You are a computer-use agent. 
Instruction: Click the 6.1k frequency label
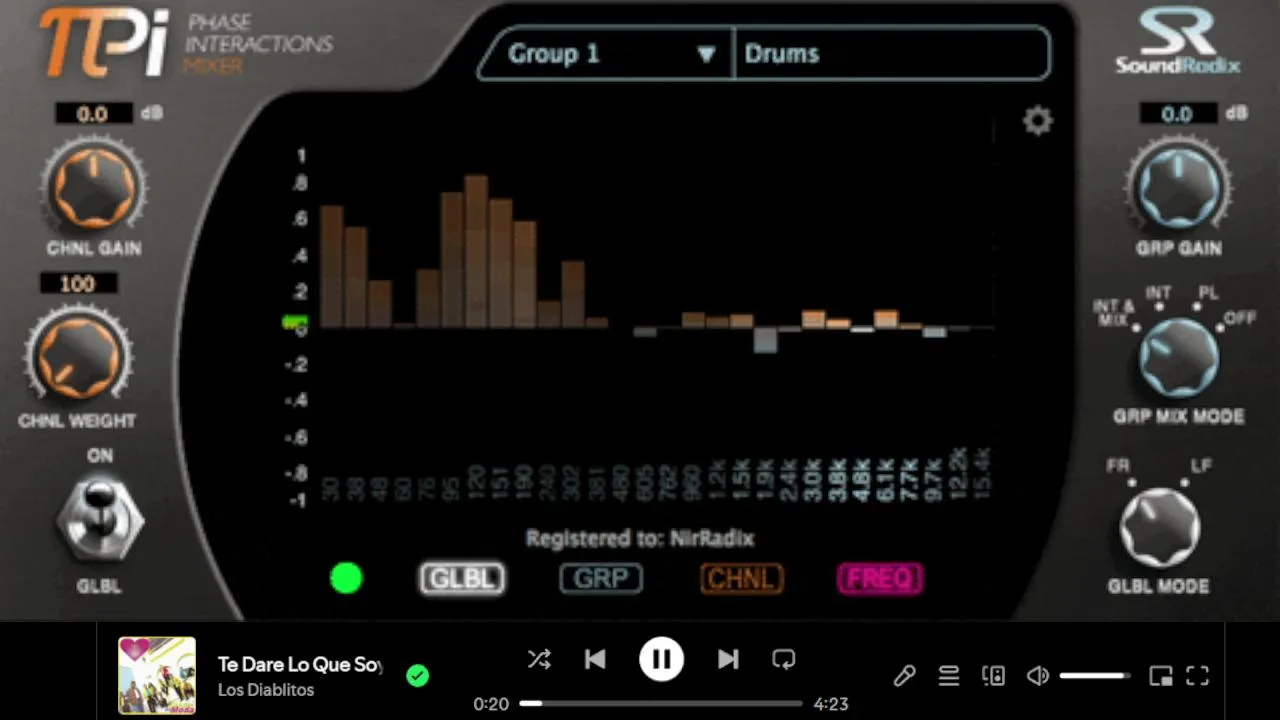886,479
